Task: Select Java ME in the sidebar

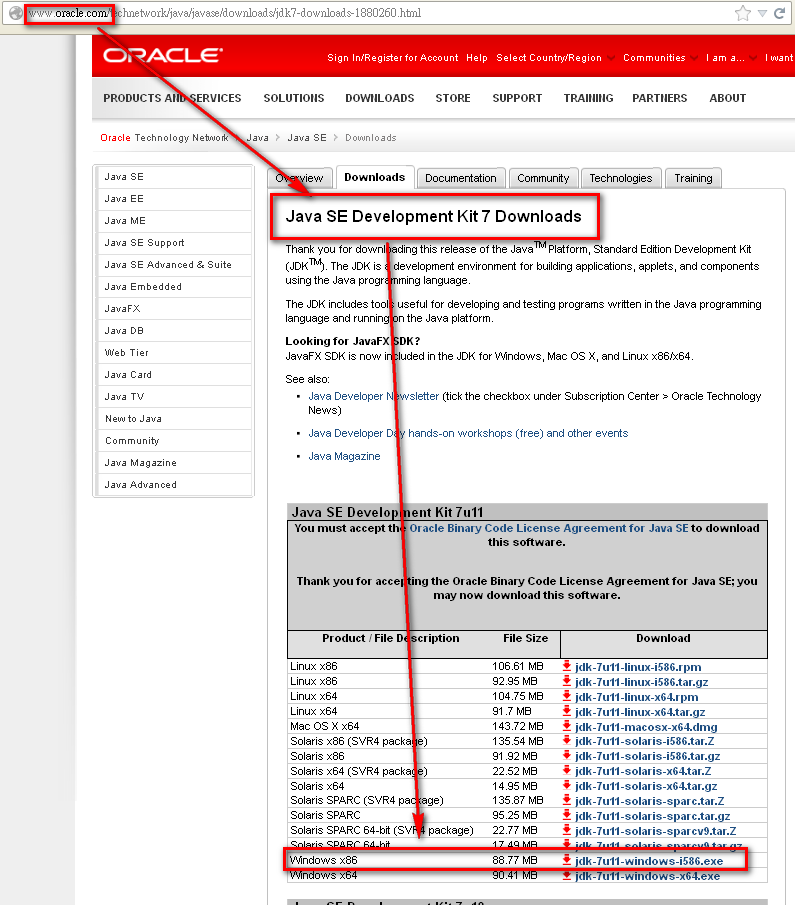Action: (x=174, y=220)
